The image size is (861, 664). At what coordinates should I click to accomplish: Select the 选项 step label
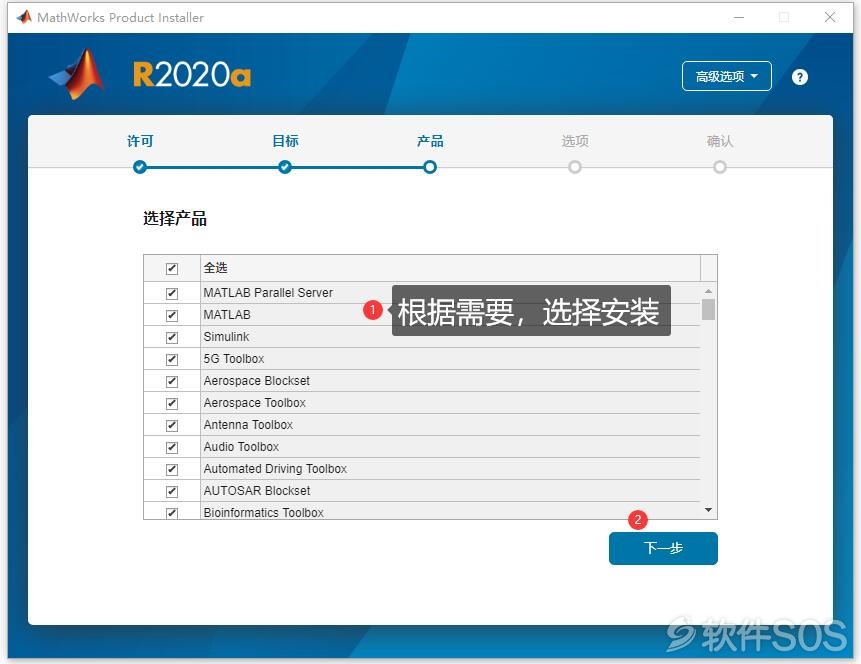point(575,141)
